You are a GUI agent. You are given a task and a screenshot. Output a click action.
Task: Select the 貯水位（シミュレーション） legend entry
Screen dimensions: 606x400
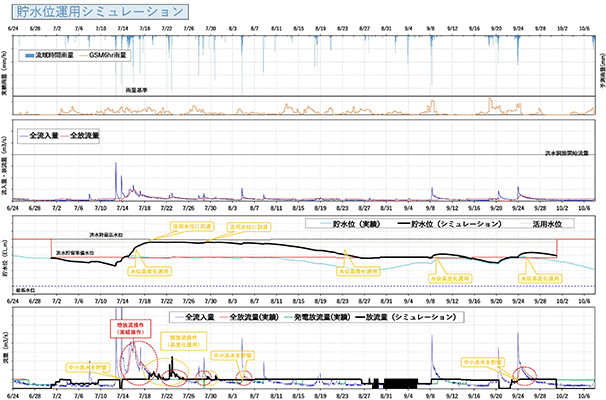[x=449, y=224]
